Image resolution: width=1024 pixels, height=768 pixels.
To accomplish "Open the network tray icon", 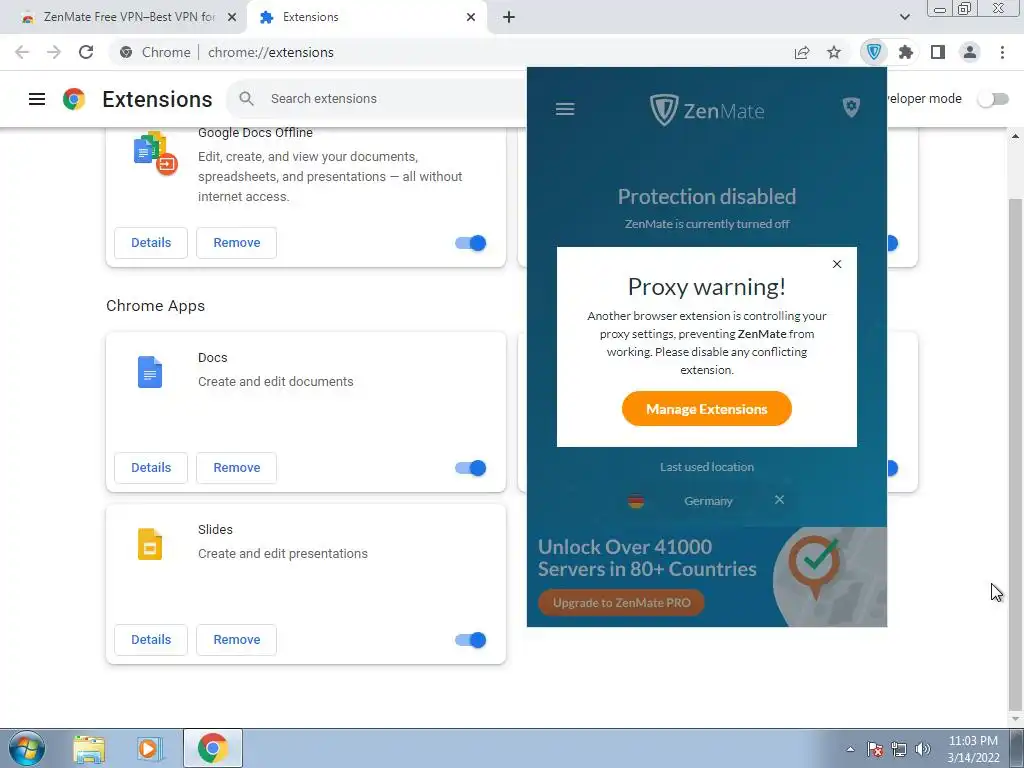I will pyautogui.click(x=899, y=749).
